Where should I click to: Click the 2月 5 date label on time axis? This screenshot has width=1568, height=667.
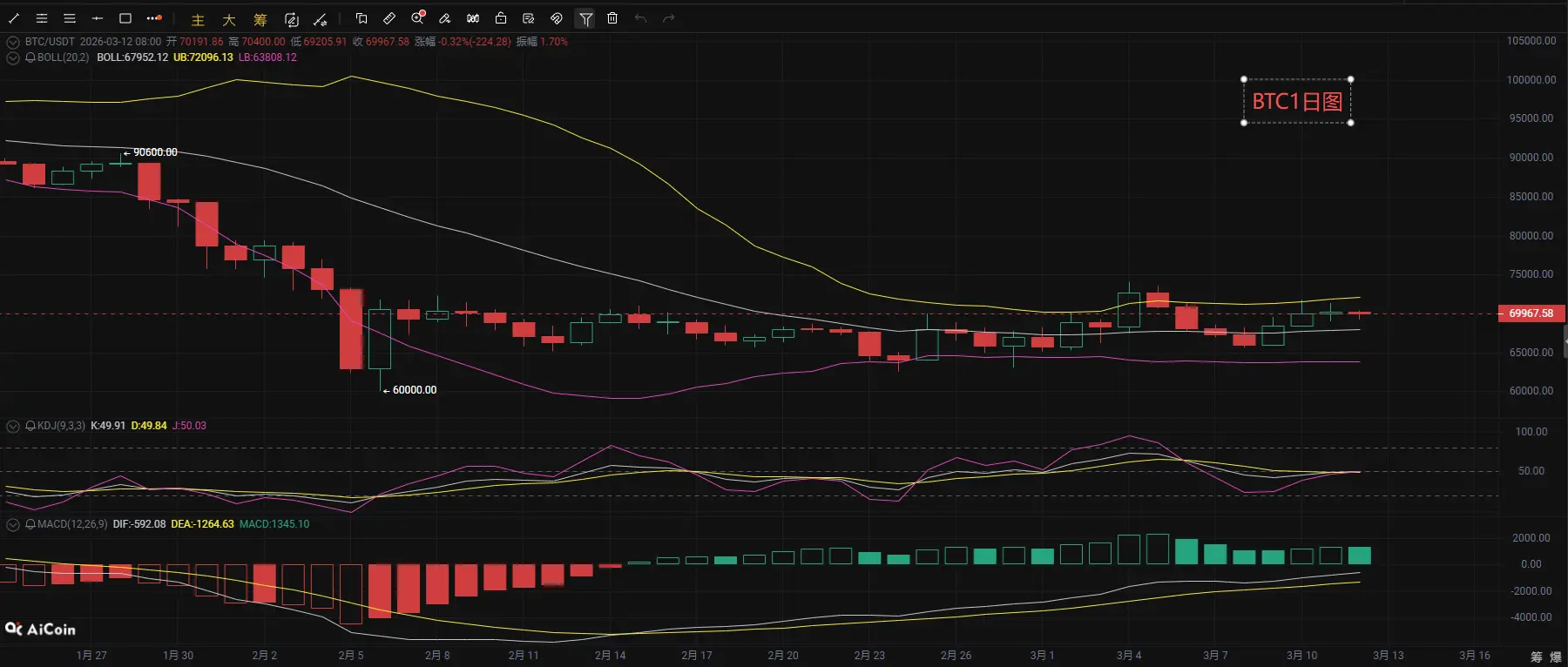pyautogui.click(x=351, y=656)
